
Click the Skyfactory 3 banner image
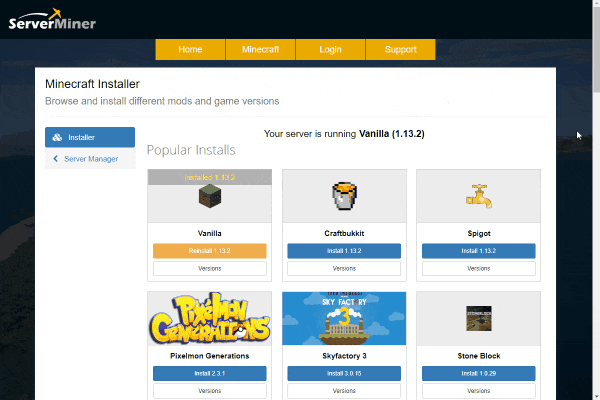(344, 318)
